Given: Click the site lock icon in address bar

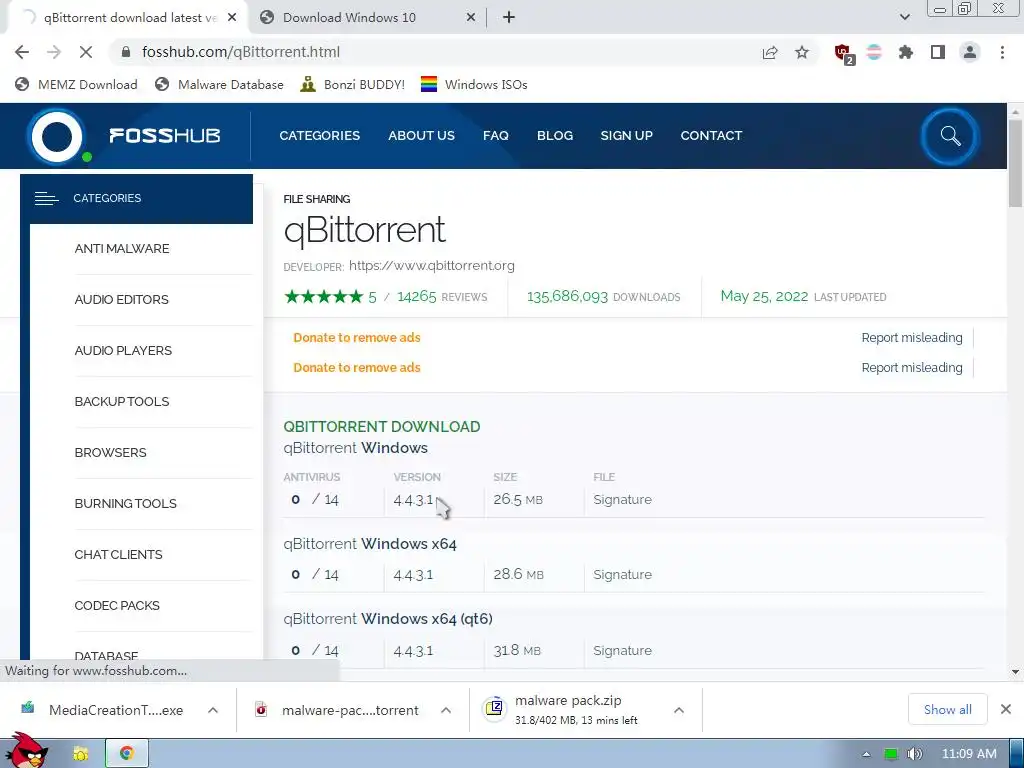Looking at the screenshot, I should 126,52.
